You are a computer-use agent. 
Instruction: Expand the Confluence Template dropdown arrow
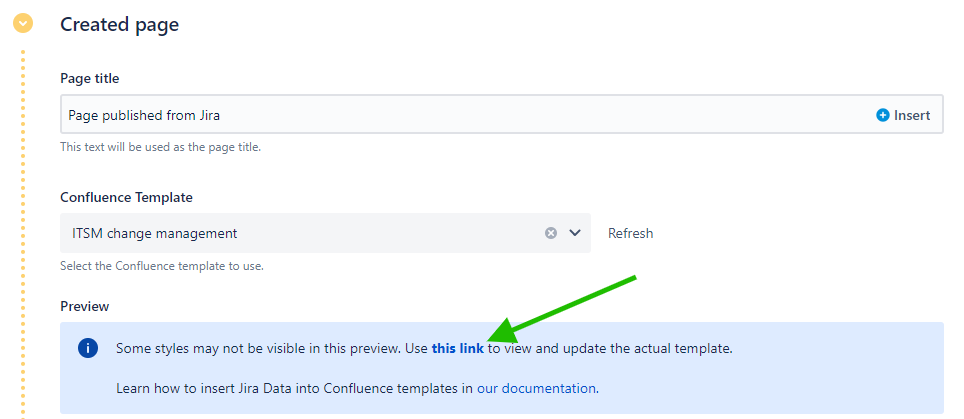[x=575, y=233]
